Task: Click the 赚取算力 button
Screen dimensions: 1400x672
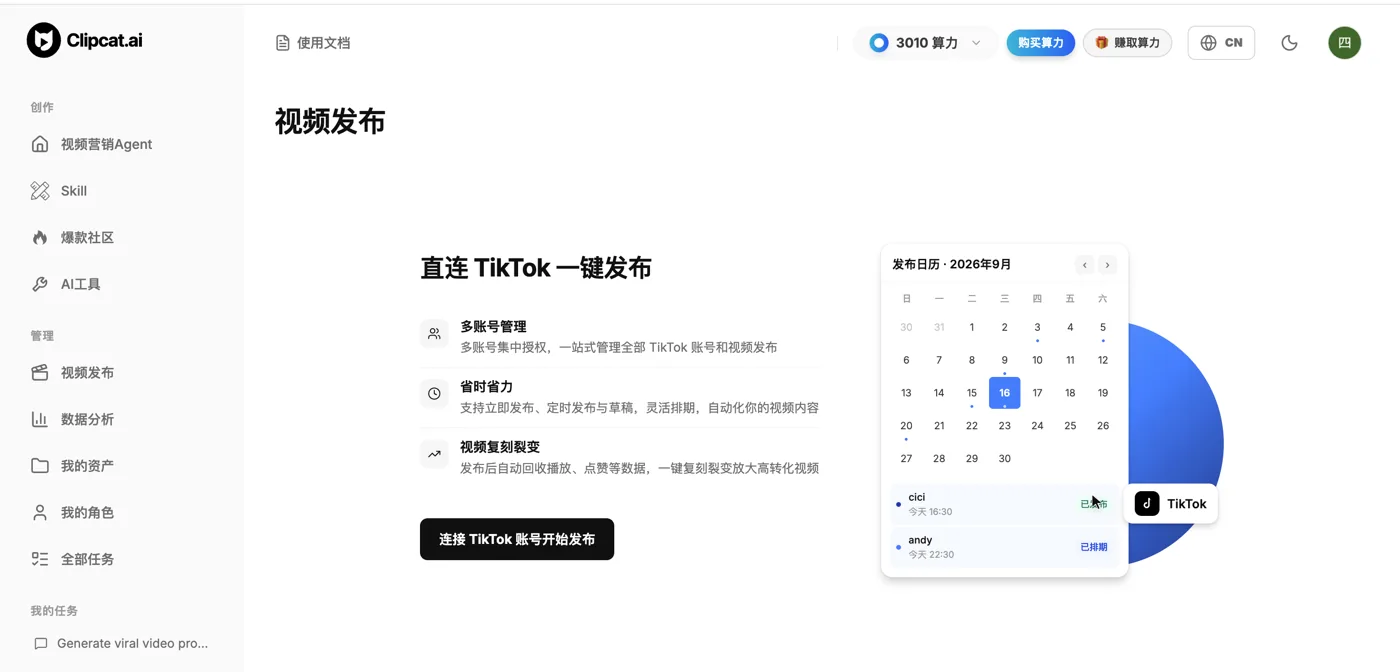Action: point(1127,43)
